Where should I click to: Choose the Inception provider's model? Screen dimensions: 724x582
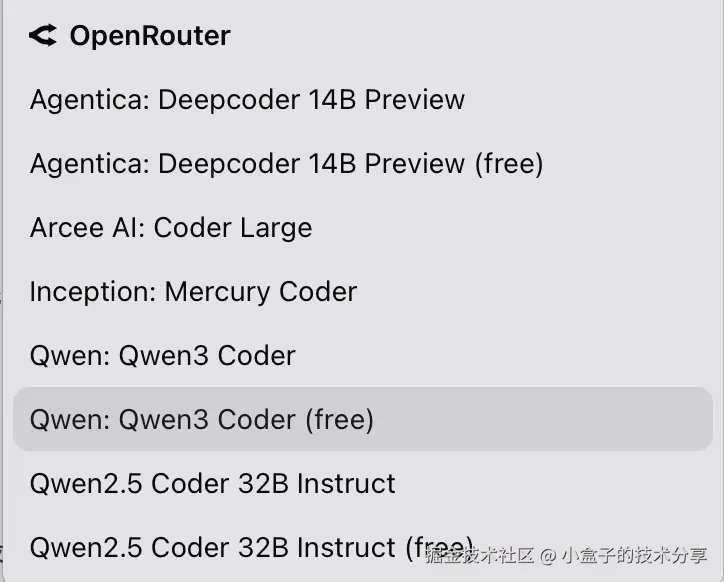[x=193, y=292]
